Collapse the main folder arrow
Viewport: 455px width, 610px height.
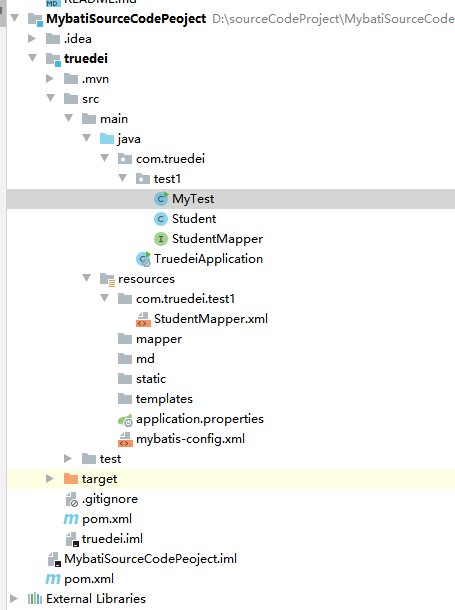[69, 118]
